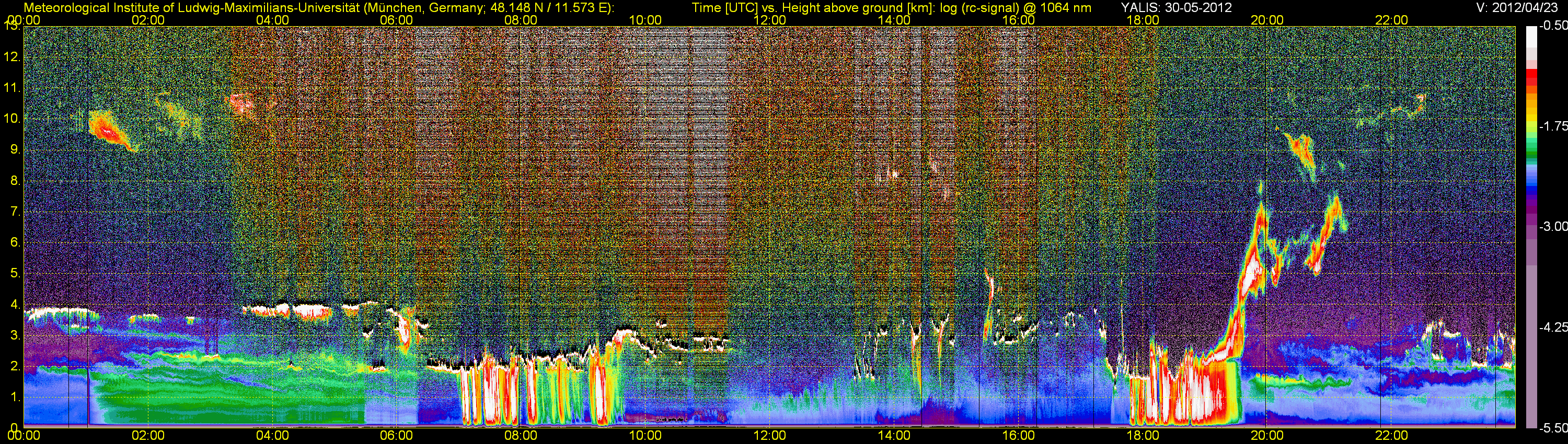Select the green section of the color bar

pyautogui.click(x=1531, y=152)
